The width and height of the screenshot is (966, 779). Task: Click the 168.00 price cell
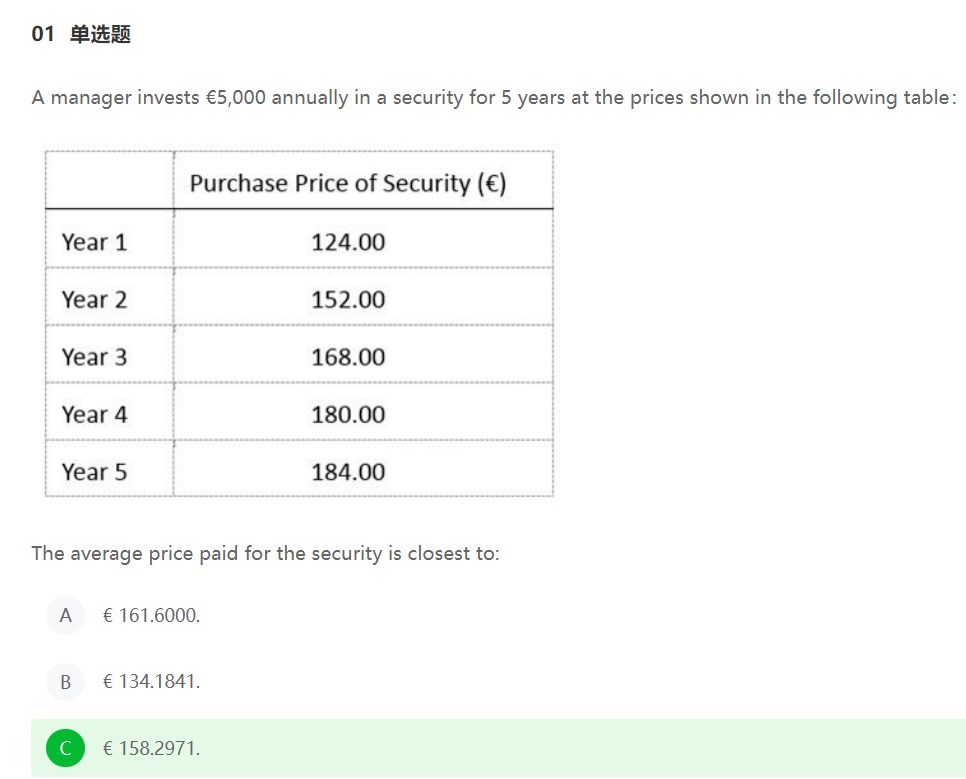tap(348, 357)
